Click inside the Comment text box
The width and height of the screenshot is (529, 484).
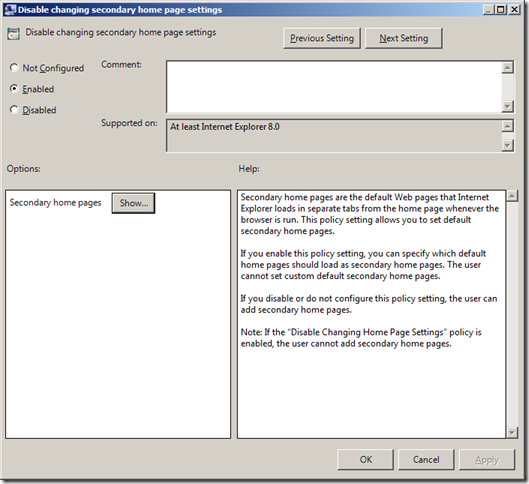point(334,87)
